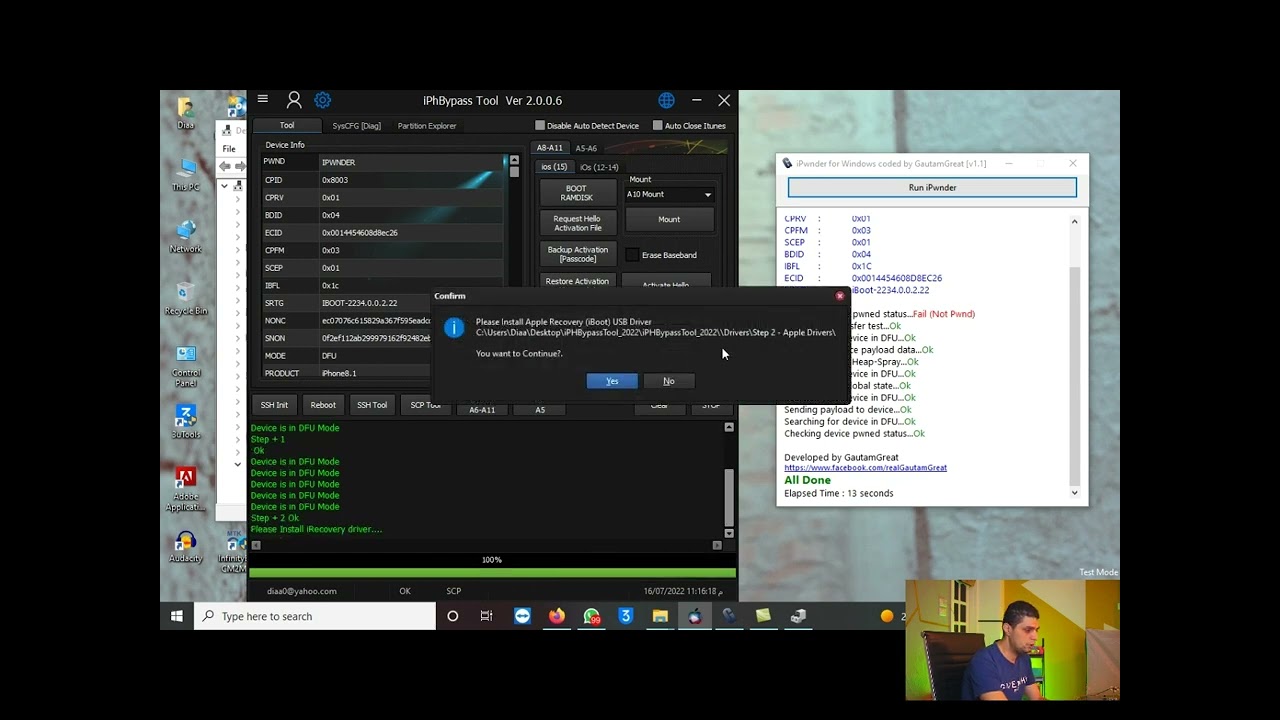Click Request Hello Activation File button
The height and width of the screenshot is (720, 1280).
point(577,223)
